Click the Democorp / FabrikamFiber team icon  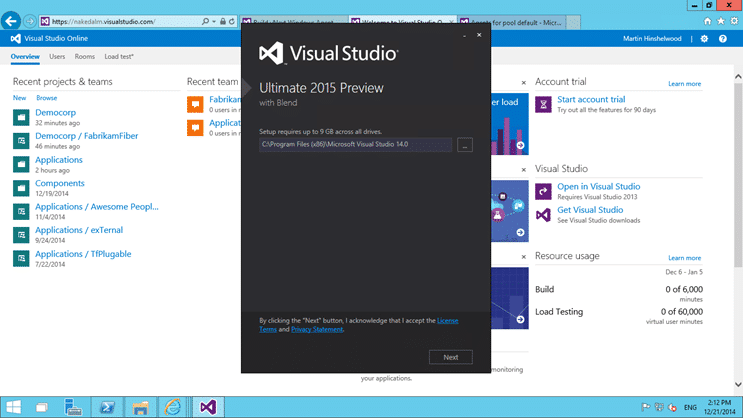point(21,141)
